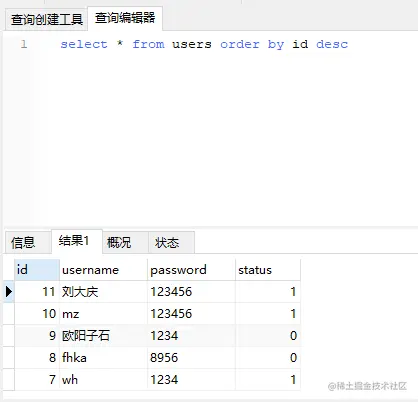Image resolution: width=418 pixels, height=402 pixels.
Task: Select the username cell mz
Action: pyautogui.click(x=103, y=314)
